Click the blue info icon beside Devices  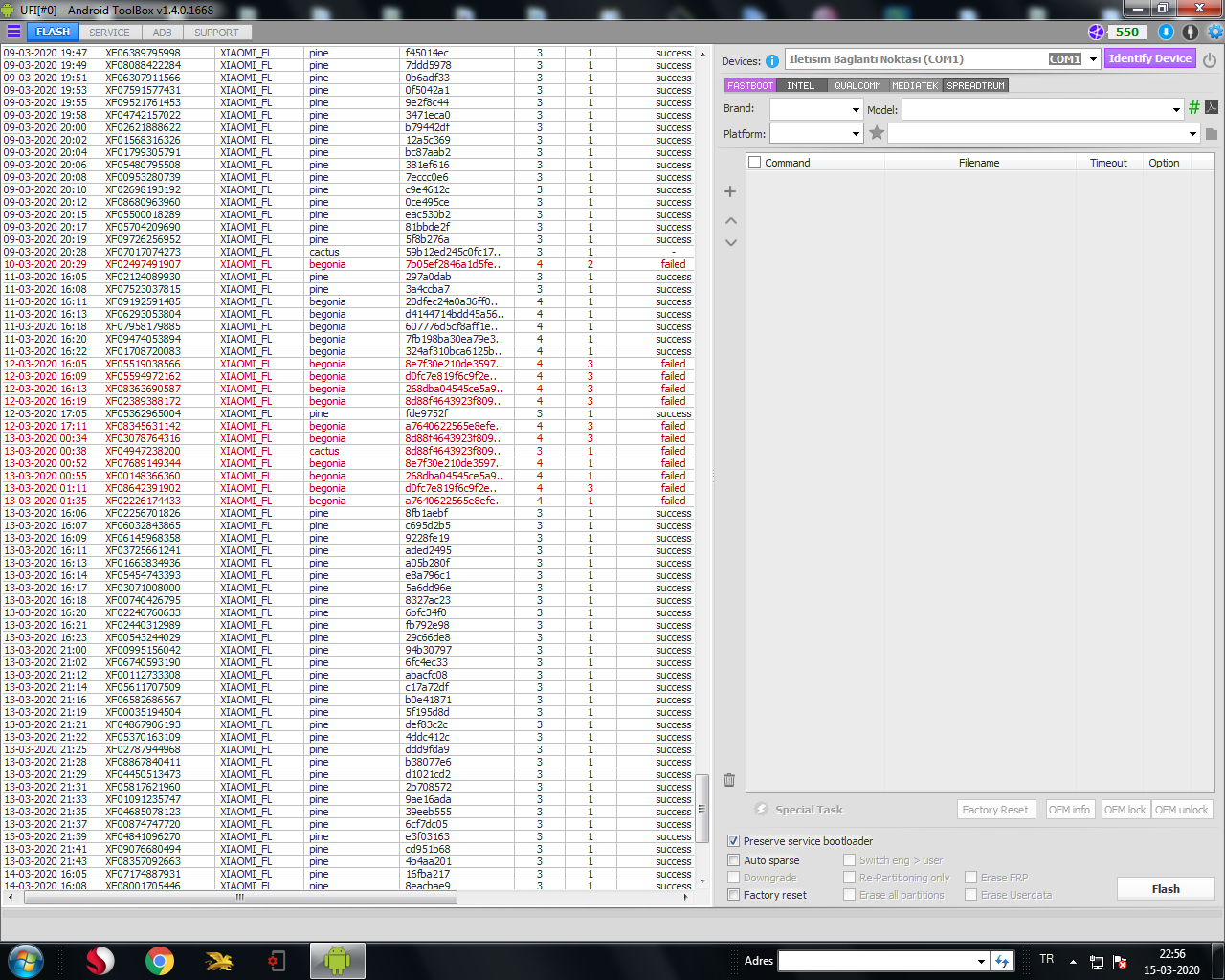(x=772, y=61)
